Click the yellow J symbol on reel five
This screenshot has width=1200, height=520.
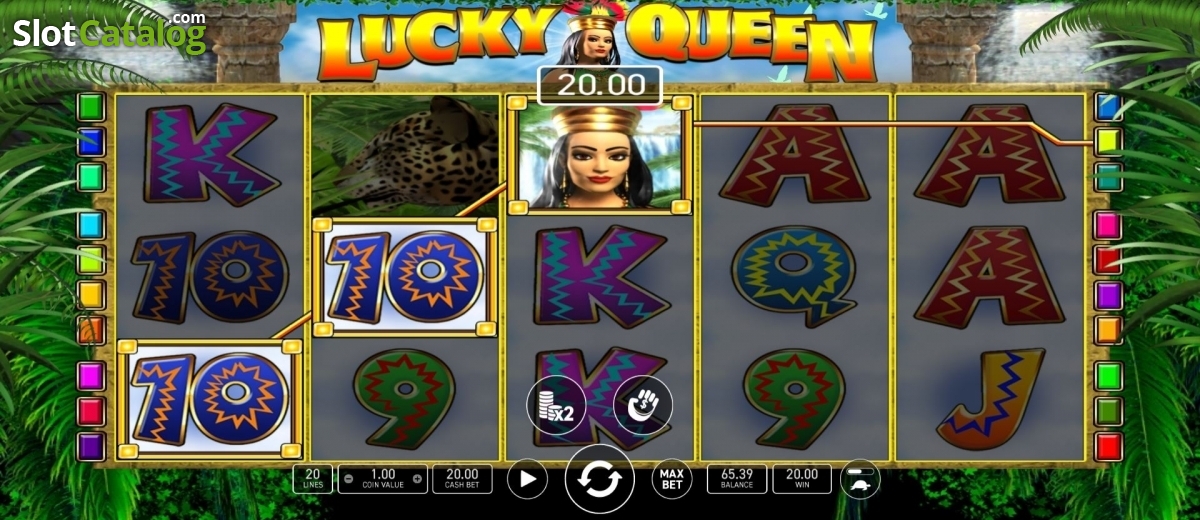click(x=990, y=399)
